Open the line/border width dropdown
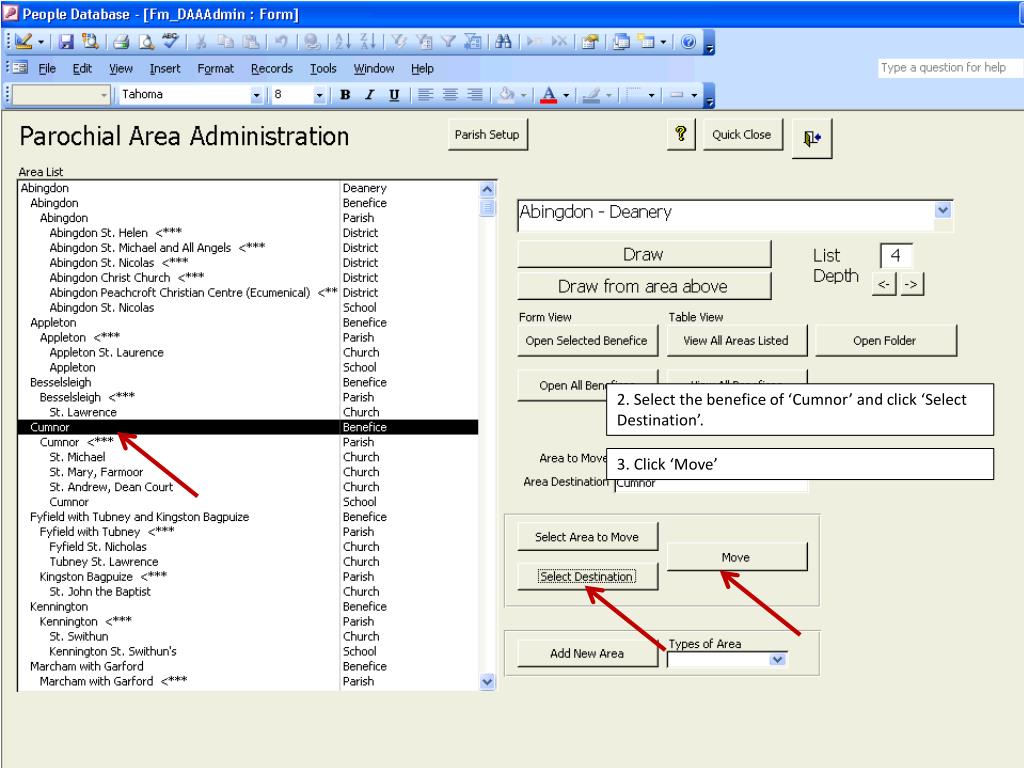This screenshot has width=1024, height=768. click(651, 95)
